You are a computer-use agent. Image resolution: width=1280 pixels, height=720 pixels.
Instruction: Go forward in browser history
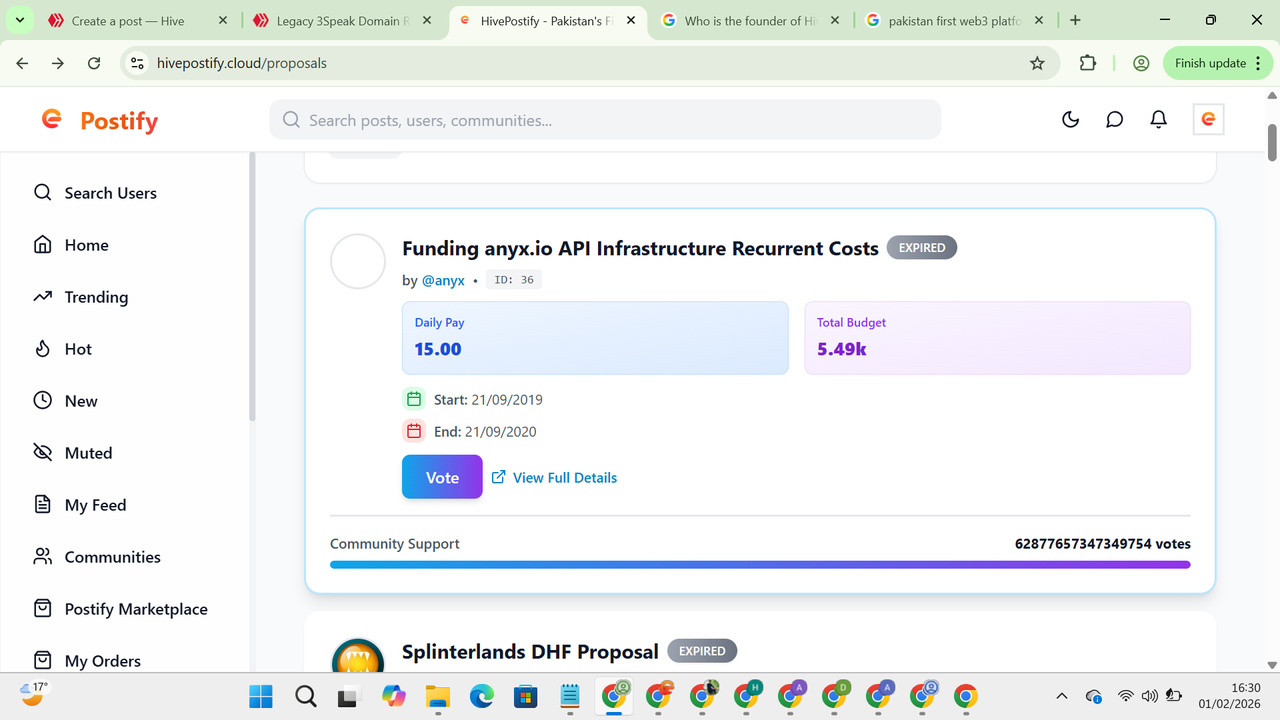[x=58, y=63]
